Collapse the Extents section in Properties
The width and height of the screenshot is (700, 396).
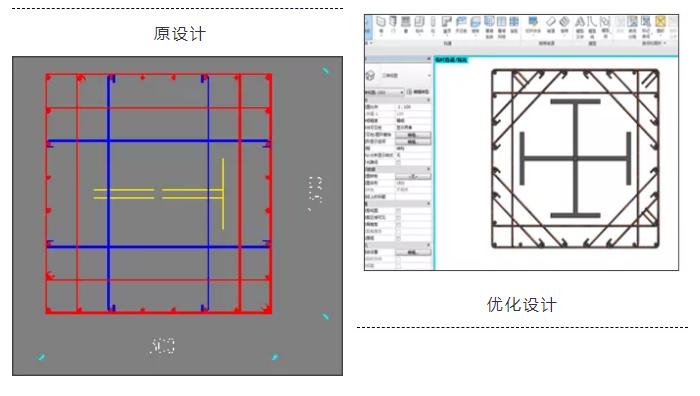429,204
